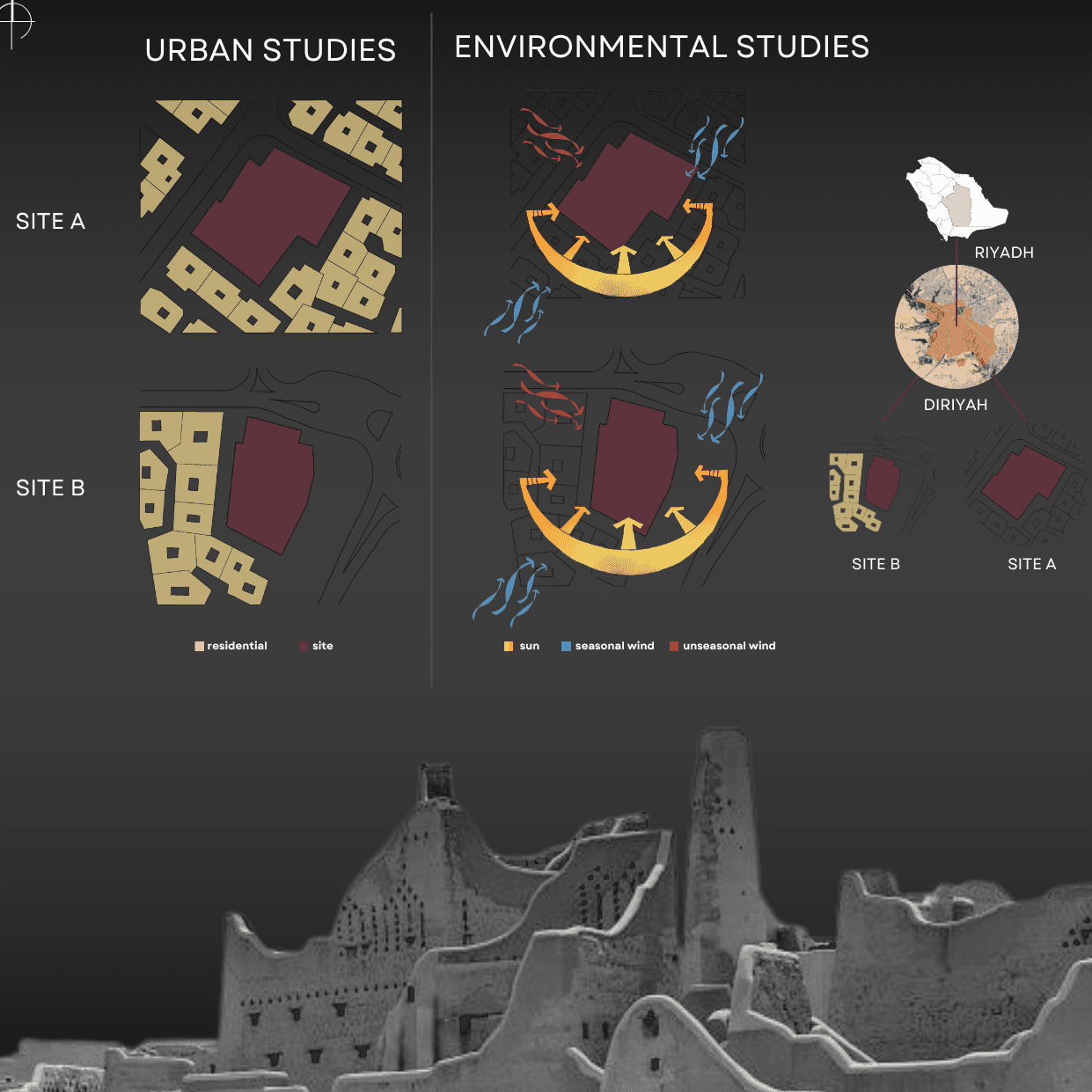Image resolution: width=1092 pixels, height=1092 pixels.
Task: Select the small Site B map under Diriyah
Action: (876, 488)
